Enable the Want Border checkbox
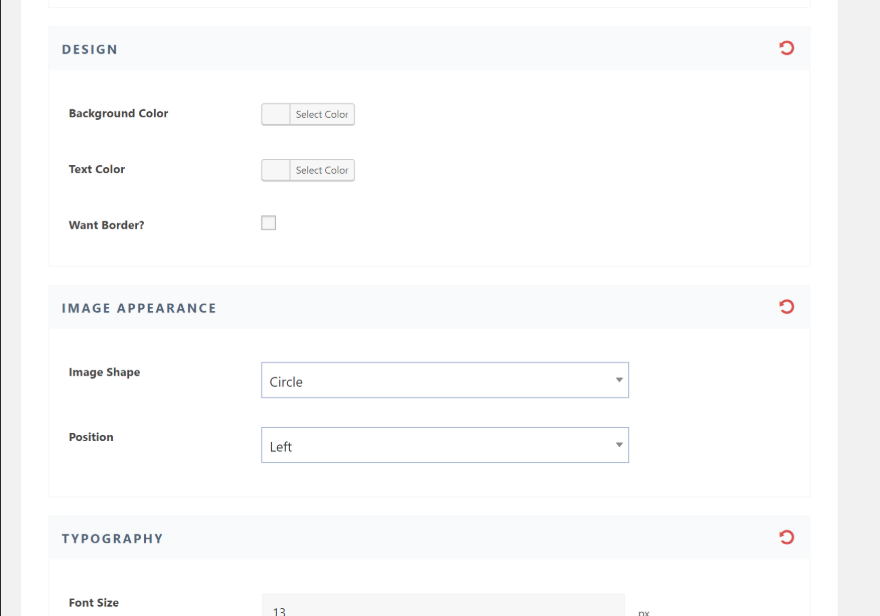Image resolution: width=880 pixels, height=616 pixels. click(268, 223)
